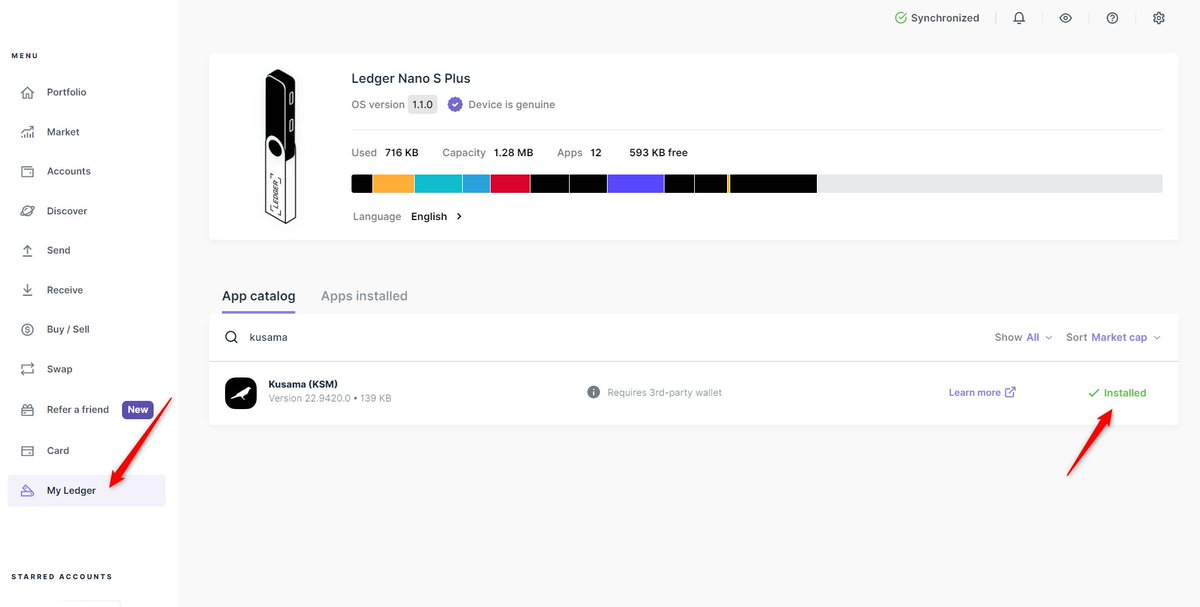Toggle the eye discreet mode icon

pos(1066,18)
